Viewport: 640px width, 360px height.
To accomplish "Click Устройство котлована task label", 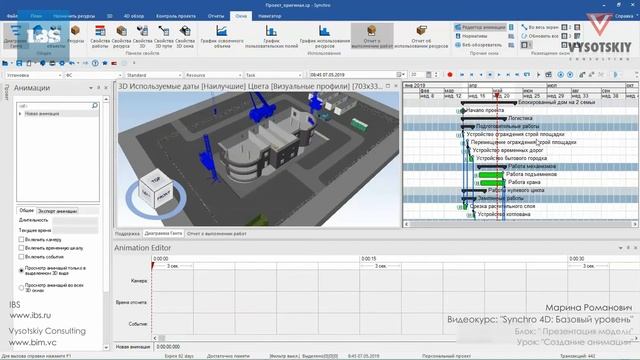I will coord(504,214).
